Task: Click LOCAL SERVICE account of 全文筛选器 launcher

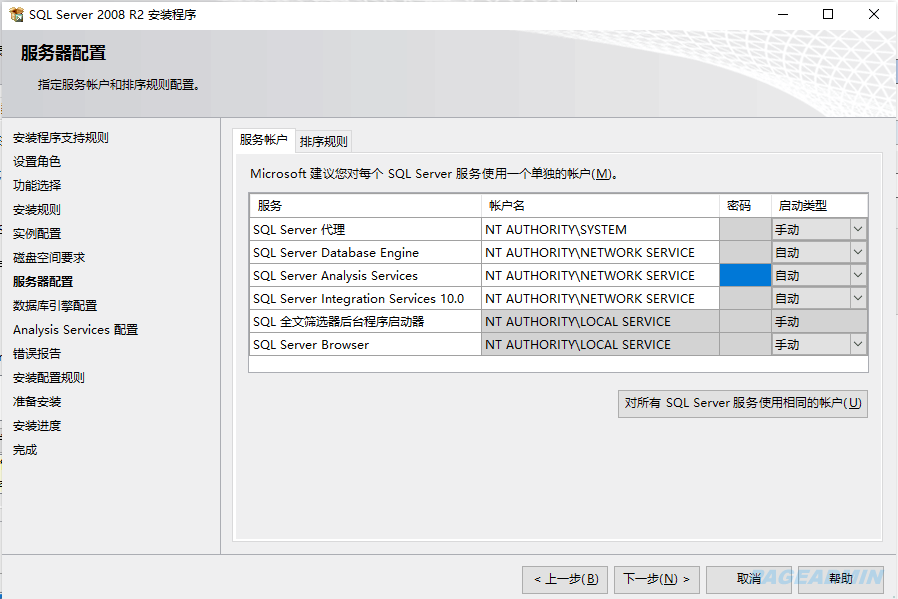Action: pos(600,322)
